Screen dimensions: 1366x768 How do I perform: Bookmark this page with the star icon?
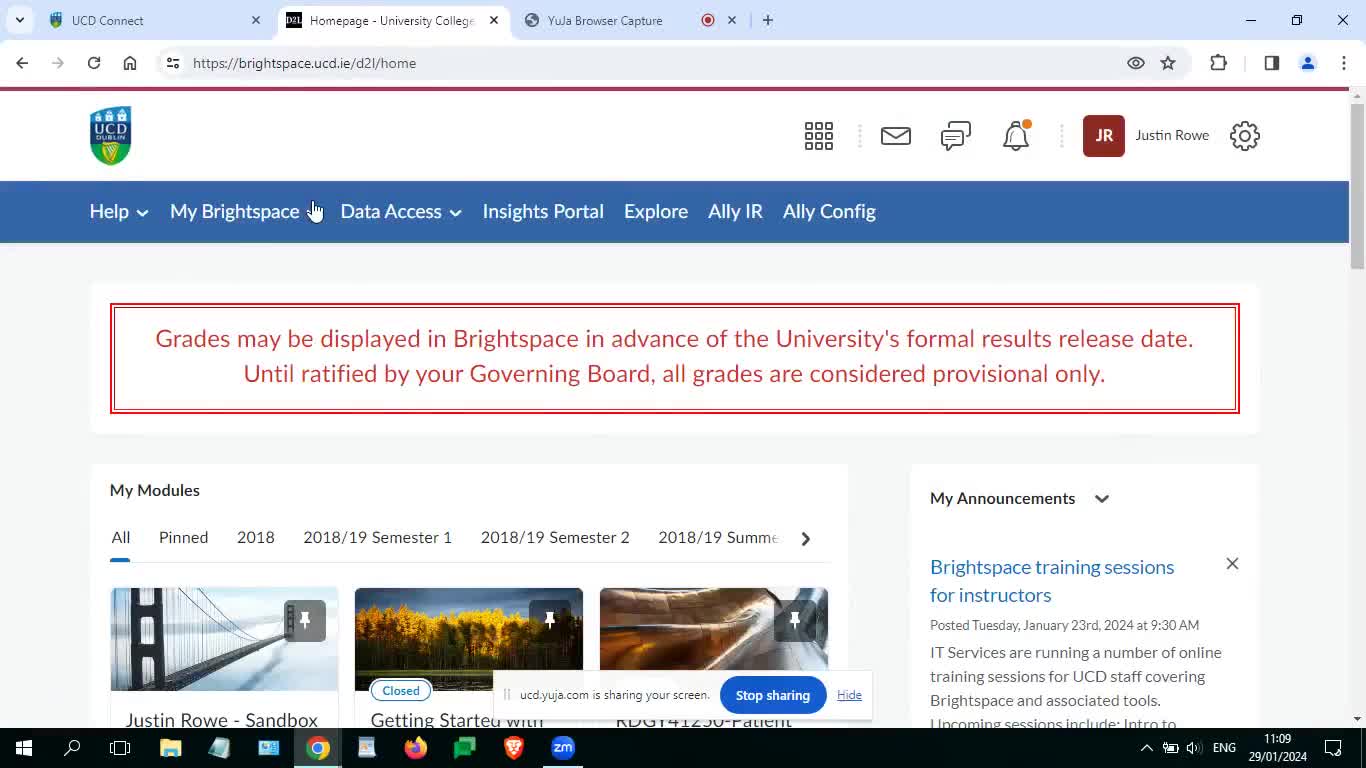coord(1167,63)
